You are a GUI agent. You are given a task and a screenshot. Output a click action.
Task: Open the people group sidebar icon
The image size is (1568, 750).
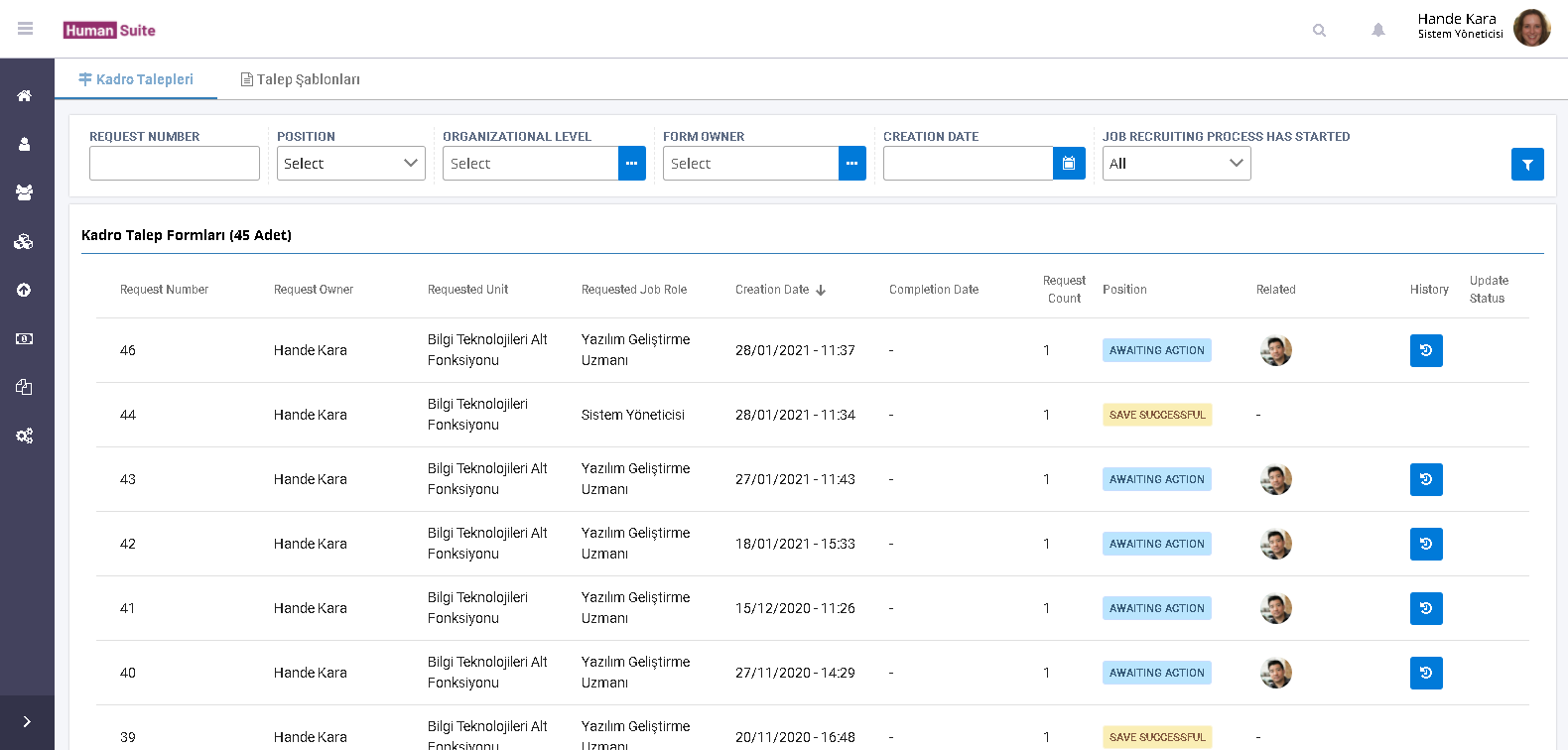pos(25,192)
